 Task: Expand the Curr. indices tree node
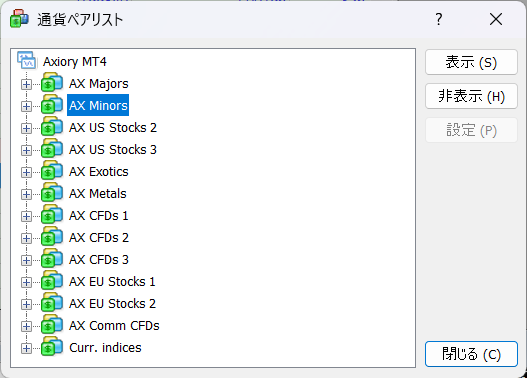(x=26, y=348)
